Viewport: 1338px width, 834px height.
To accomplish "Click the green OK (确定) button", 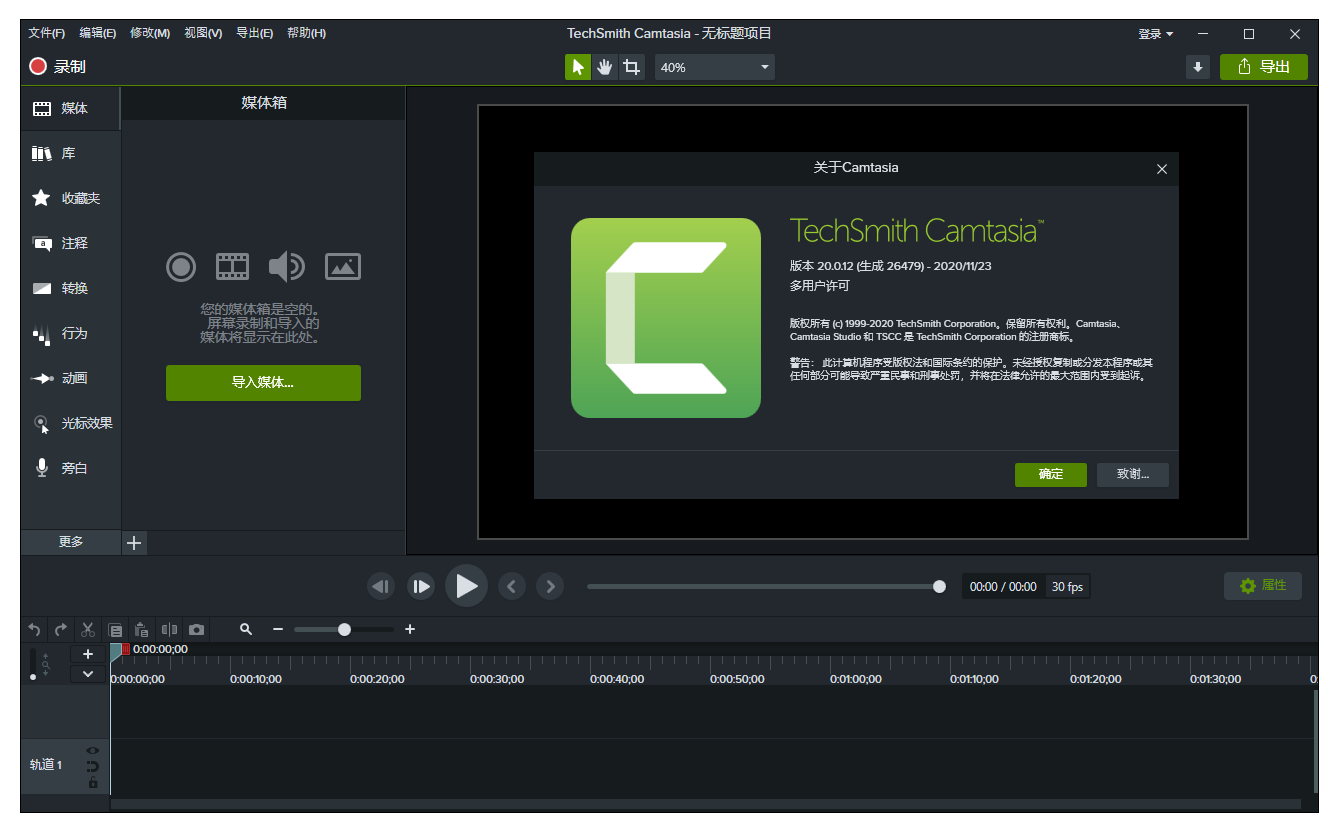I will [1050, 474].
